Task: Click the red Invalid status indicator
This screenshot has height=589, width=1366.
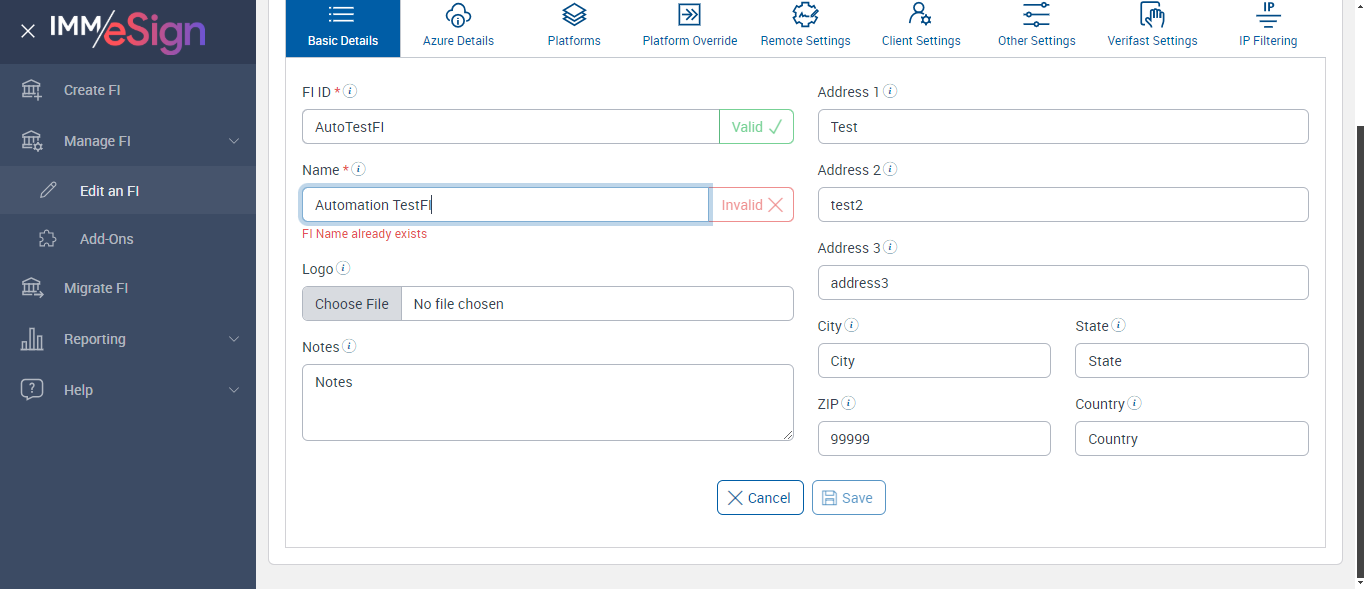Action: click(x=753, y=205)
